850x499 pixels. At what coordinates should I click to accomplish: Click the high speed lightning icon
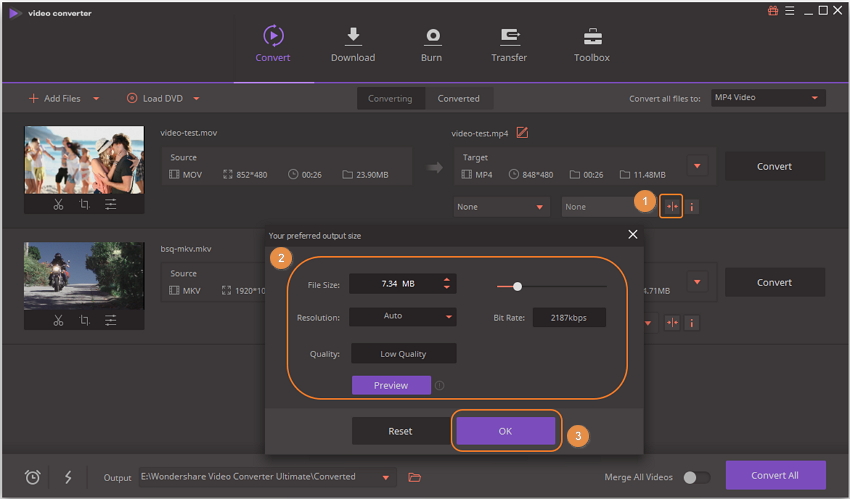[68, 477]
